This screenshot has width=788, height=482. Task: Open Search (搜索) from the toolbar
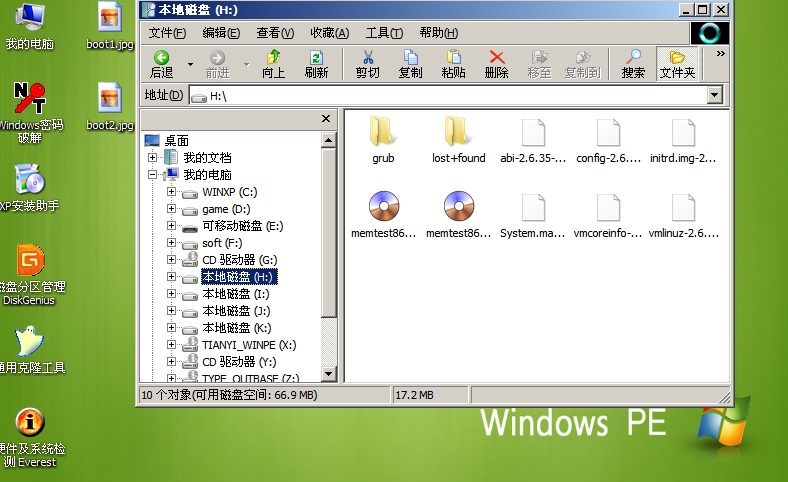(633, 64)
